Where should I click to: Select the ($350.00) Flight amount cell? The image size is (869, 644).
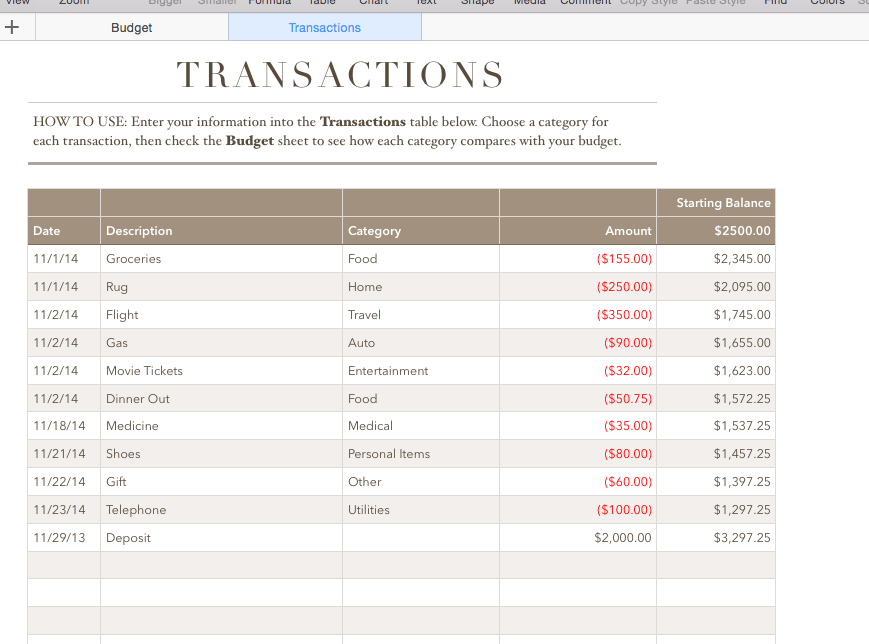(x=578, y=315)
